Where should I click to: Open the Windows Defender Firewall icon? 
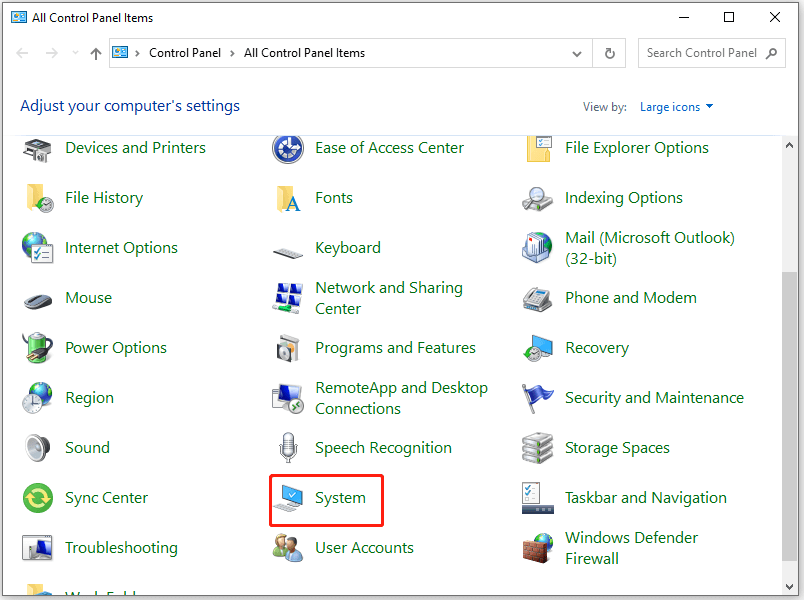coord(537,548)
